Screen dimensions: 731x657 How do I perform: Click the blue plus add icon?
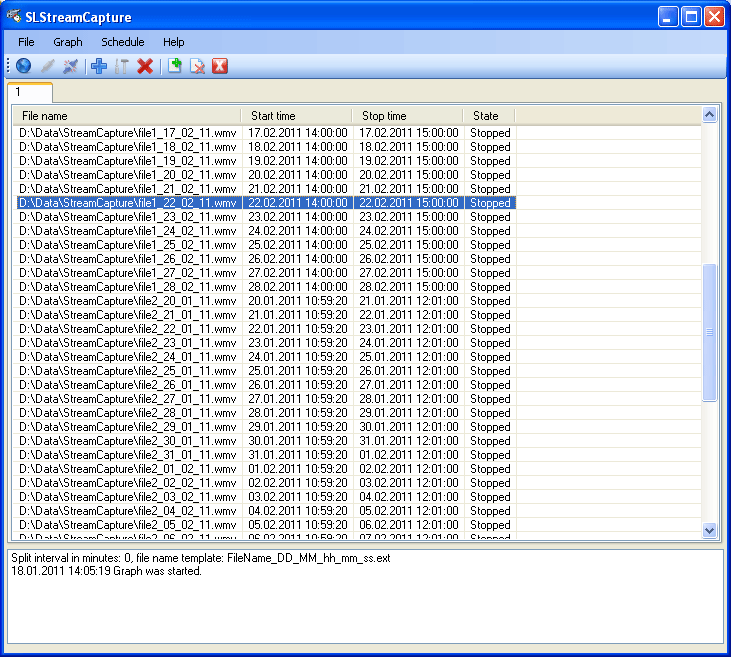[x=98, y=66]
